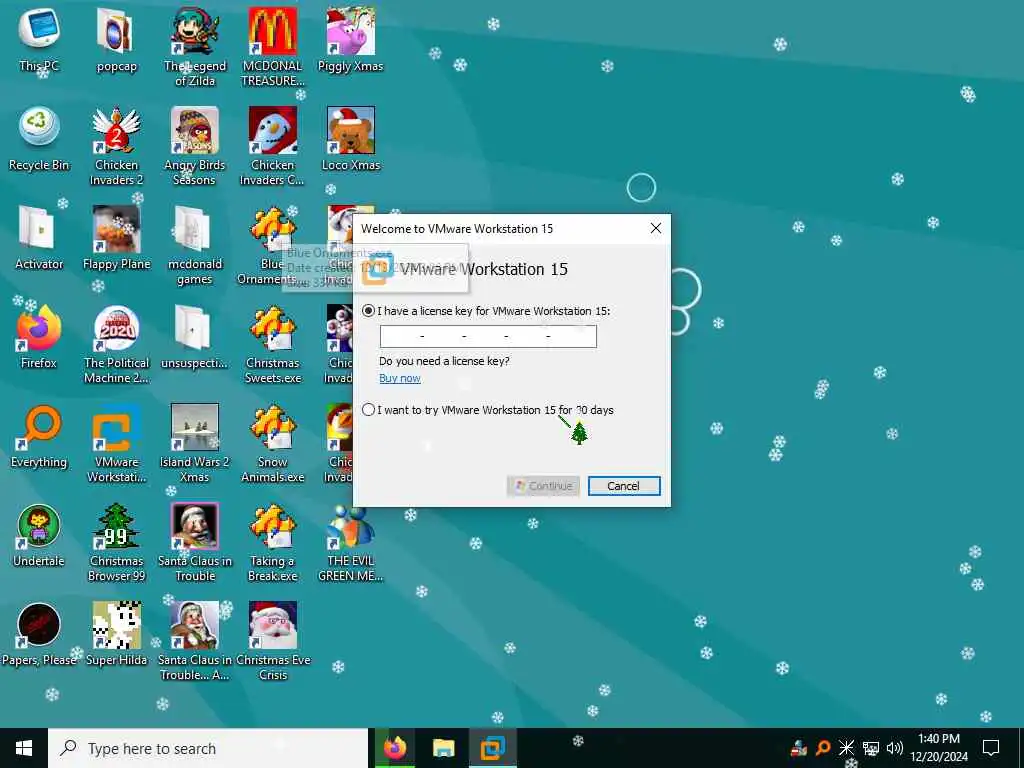Click the taskbar search box
1024x768 pixels.
208,748
